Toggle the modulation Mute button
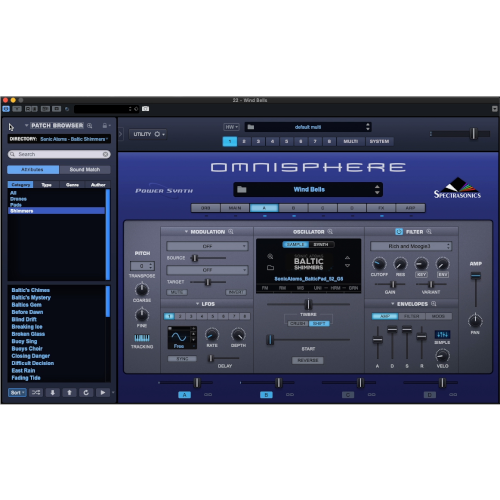Screen dimensions: 500x500 (x=177, y=292)
